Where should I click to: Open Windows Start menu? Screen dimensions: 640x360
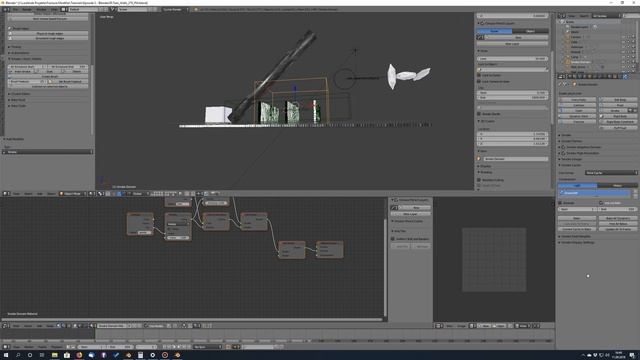(x=6, y=355)
